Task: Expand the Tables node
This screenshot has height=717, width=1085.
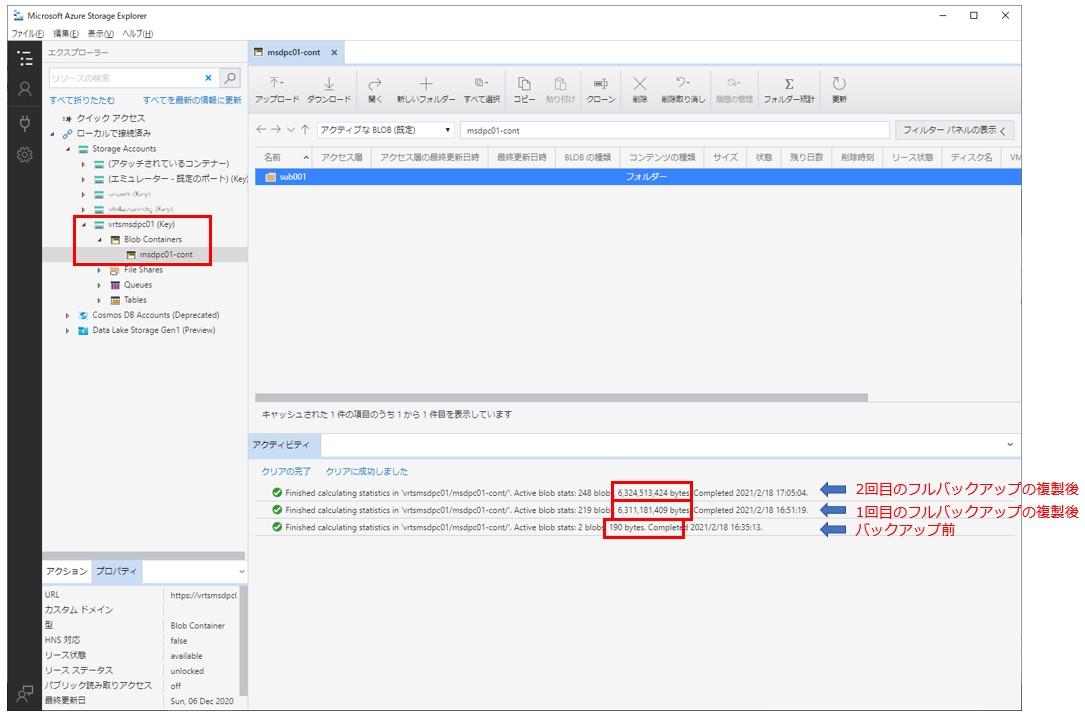Action: click(99, 300)
